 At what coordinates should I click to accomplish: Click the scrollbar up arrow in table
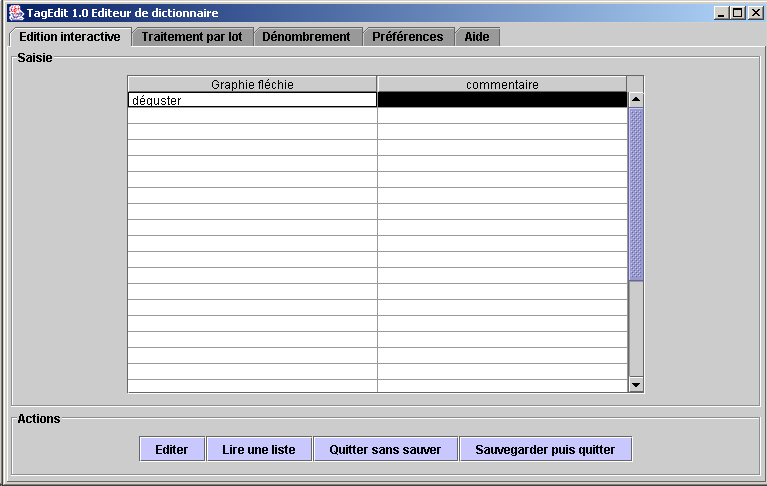pyautogui.click(x=635, y=100)
